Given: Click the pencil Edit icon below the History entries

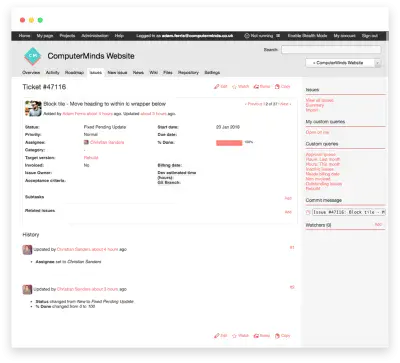Looking at the screenshot, I should point(217,336).
